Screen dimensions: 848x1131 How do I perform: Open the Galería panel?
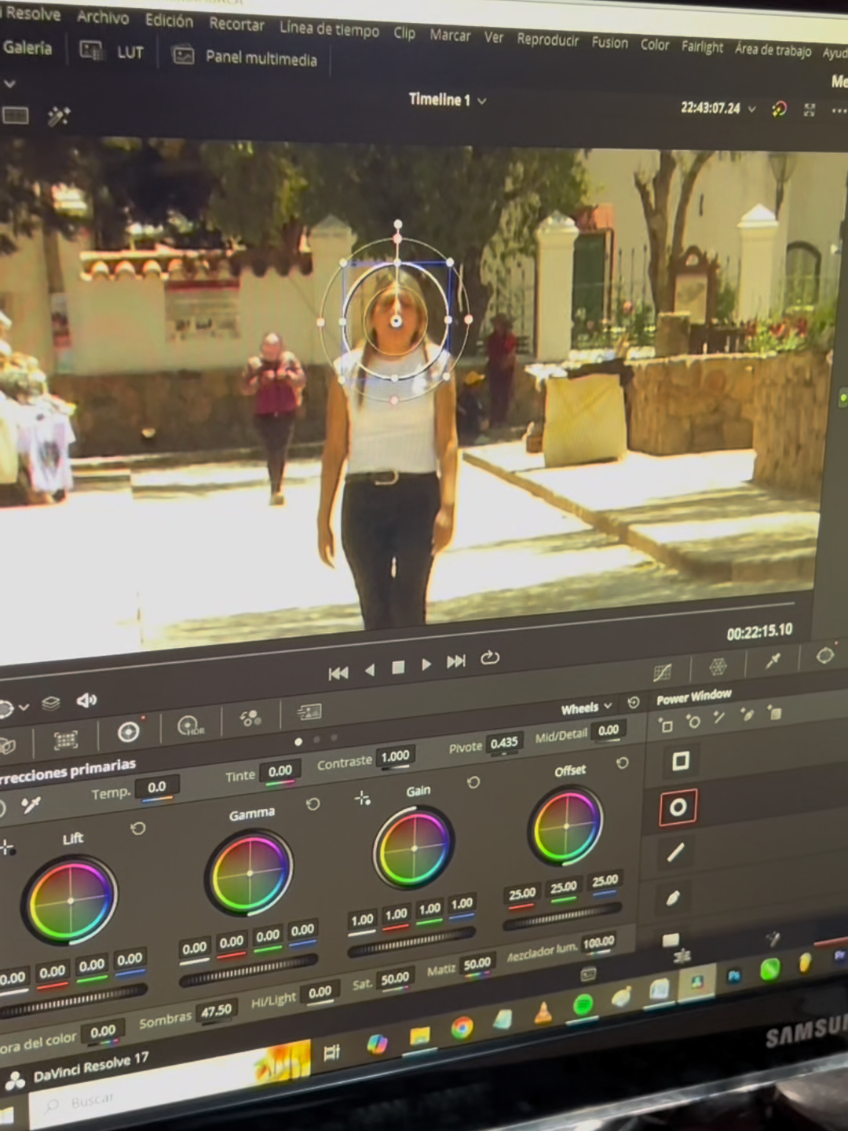[x=27, y=48]
